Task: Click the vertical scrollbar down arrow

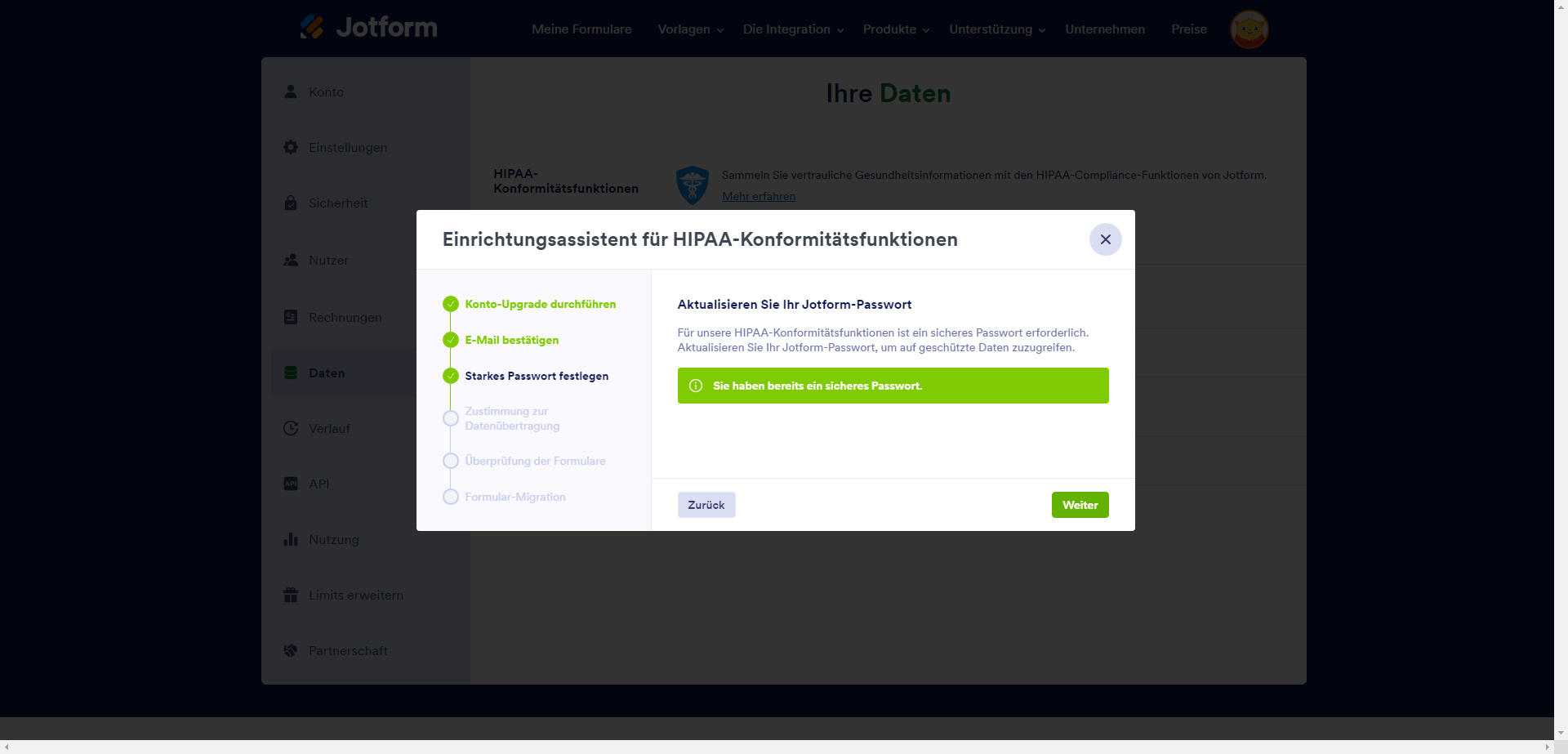Action: [1561, 733]
